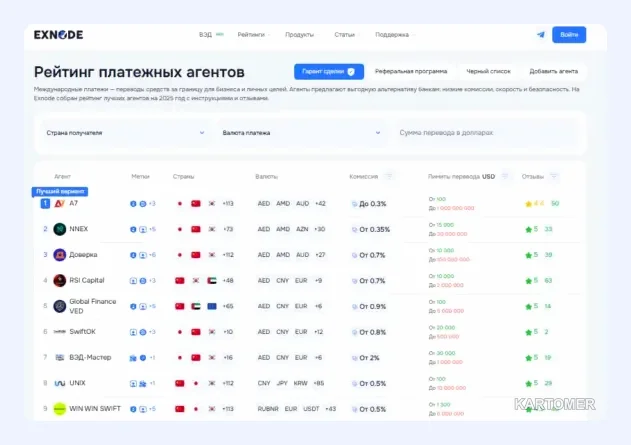Viewport: 631px width, 445px height.
Task: Open the Доверка agent logo
Action: point(60,255)
